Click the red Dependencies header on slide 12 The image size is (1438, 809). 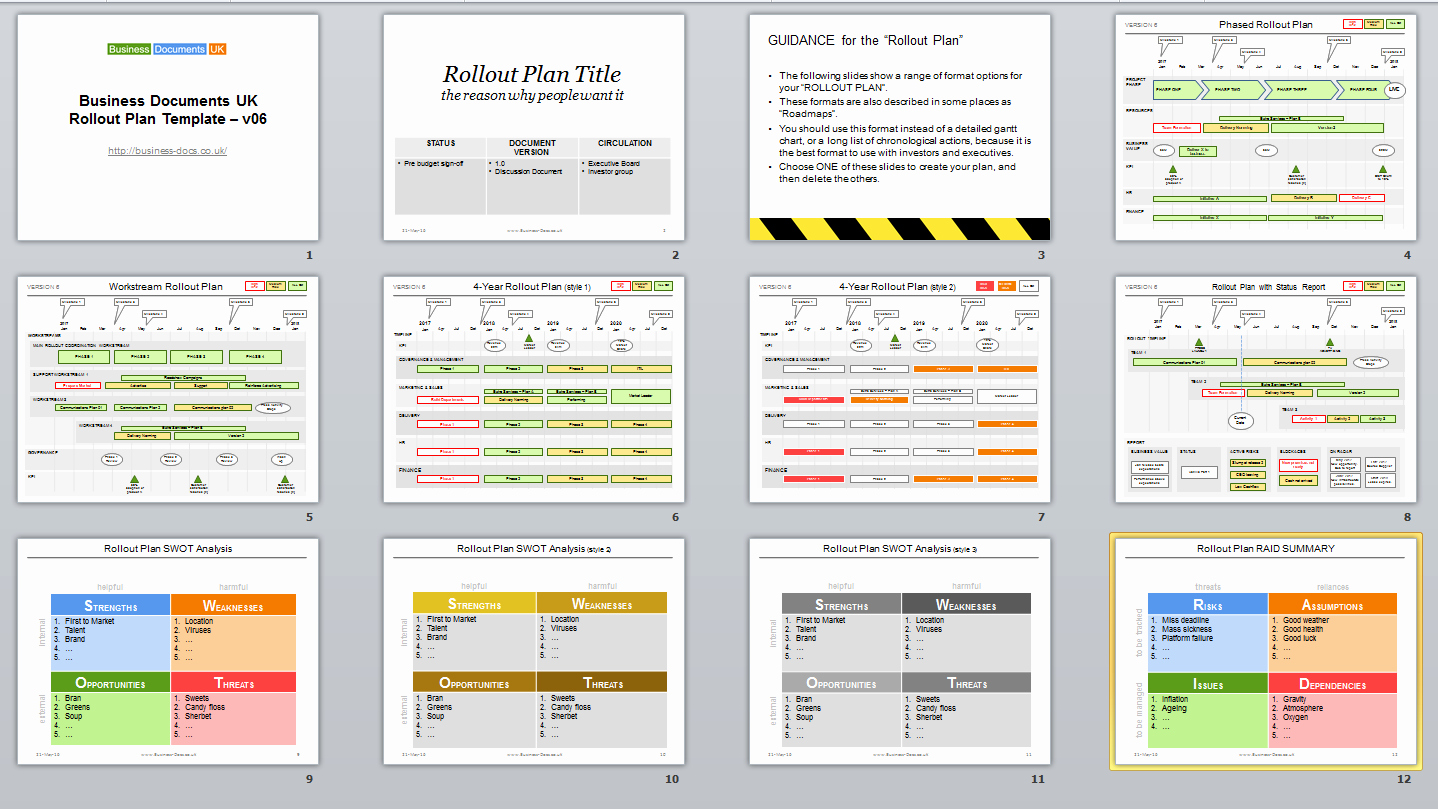click(1332, 683)
